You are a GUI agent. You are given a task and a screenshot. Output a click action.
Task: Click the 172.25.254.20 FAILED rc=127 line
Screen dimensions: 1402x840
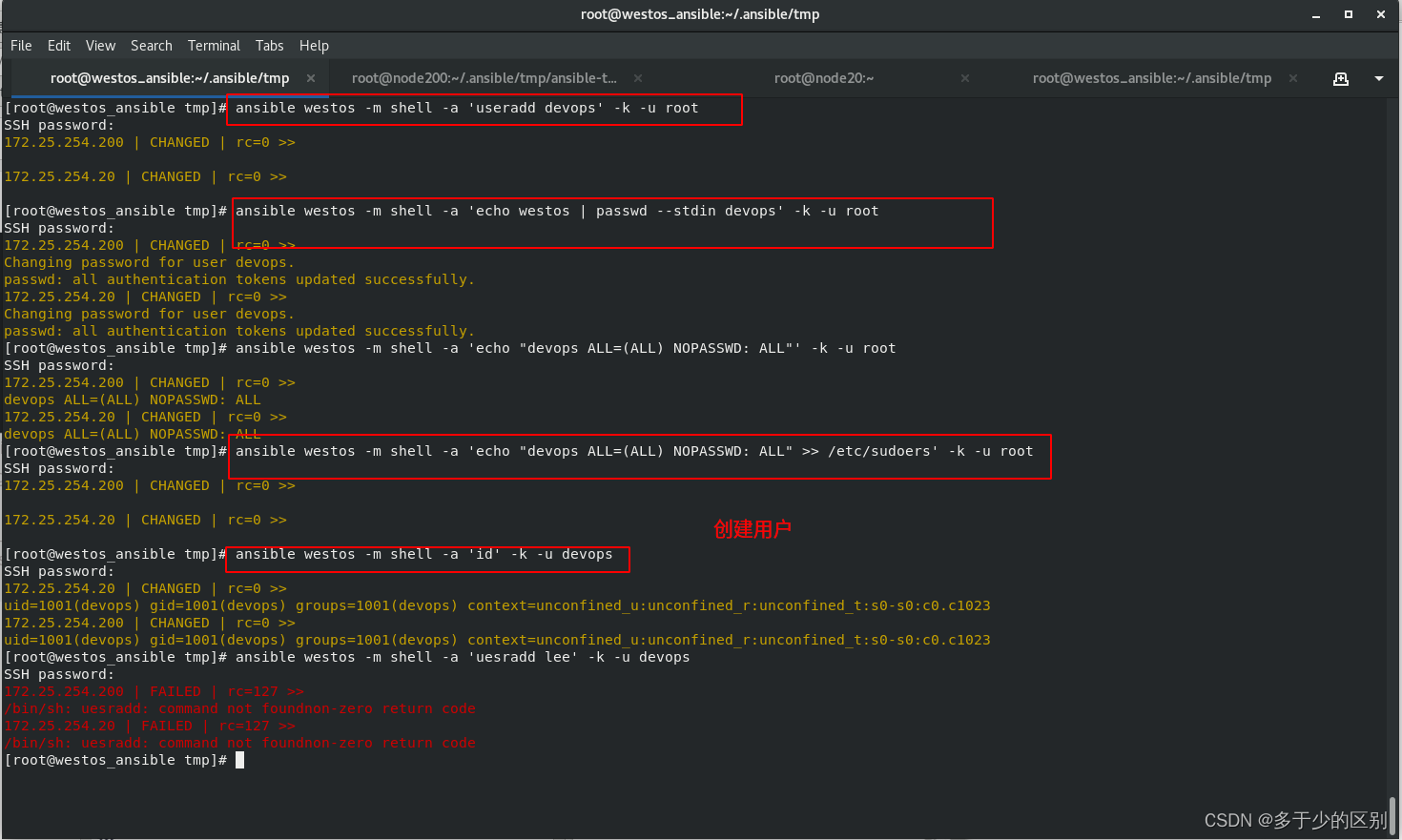point(150,726)
